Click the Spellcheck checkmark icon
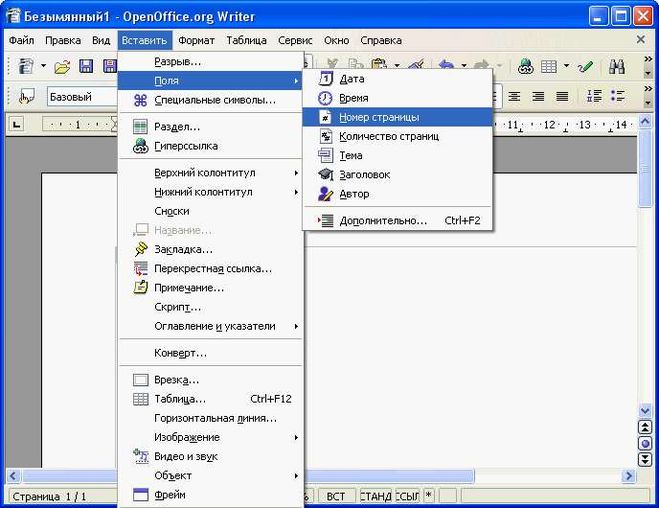The height and width of the screenshot is (508, 659). click(585, 67)
